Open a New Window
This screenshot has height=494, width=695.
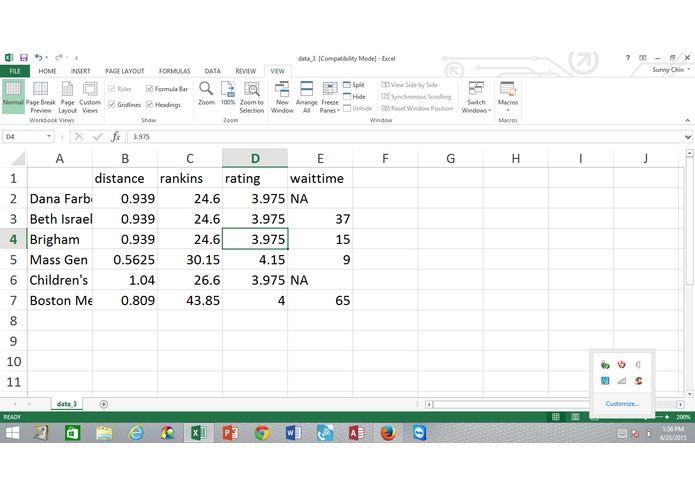(282, 97)
